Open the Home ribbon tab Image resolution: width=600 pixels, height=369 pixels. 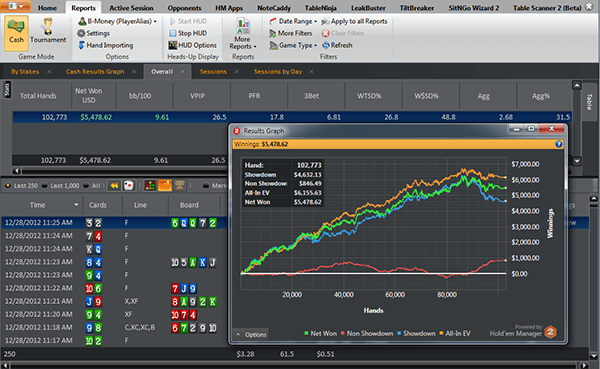[47, 8]
